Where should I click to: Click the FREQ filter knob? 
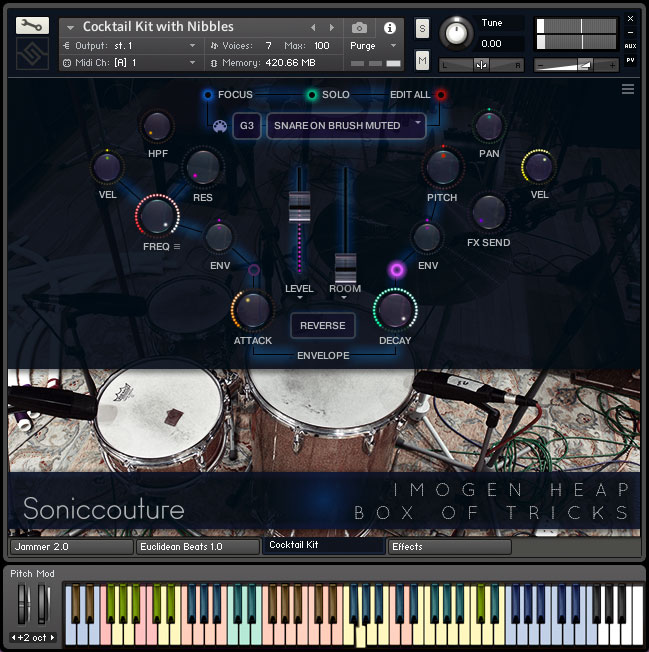click(x=157, y=216)
